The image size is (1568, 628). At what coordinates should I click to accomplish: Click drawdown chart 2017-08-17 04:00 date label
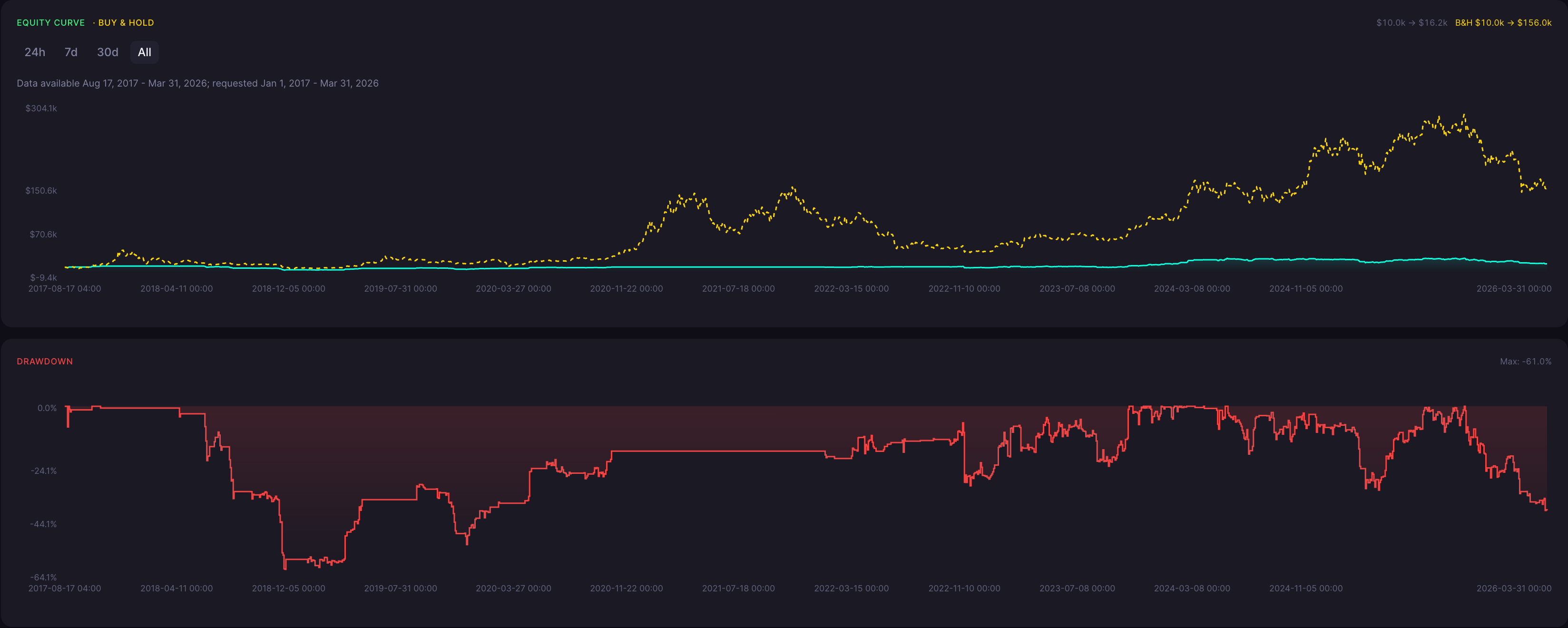(65, 589)
